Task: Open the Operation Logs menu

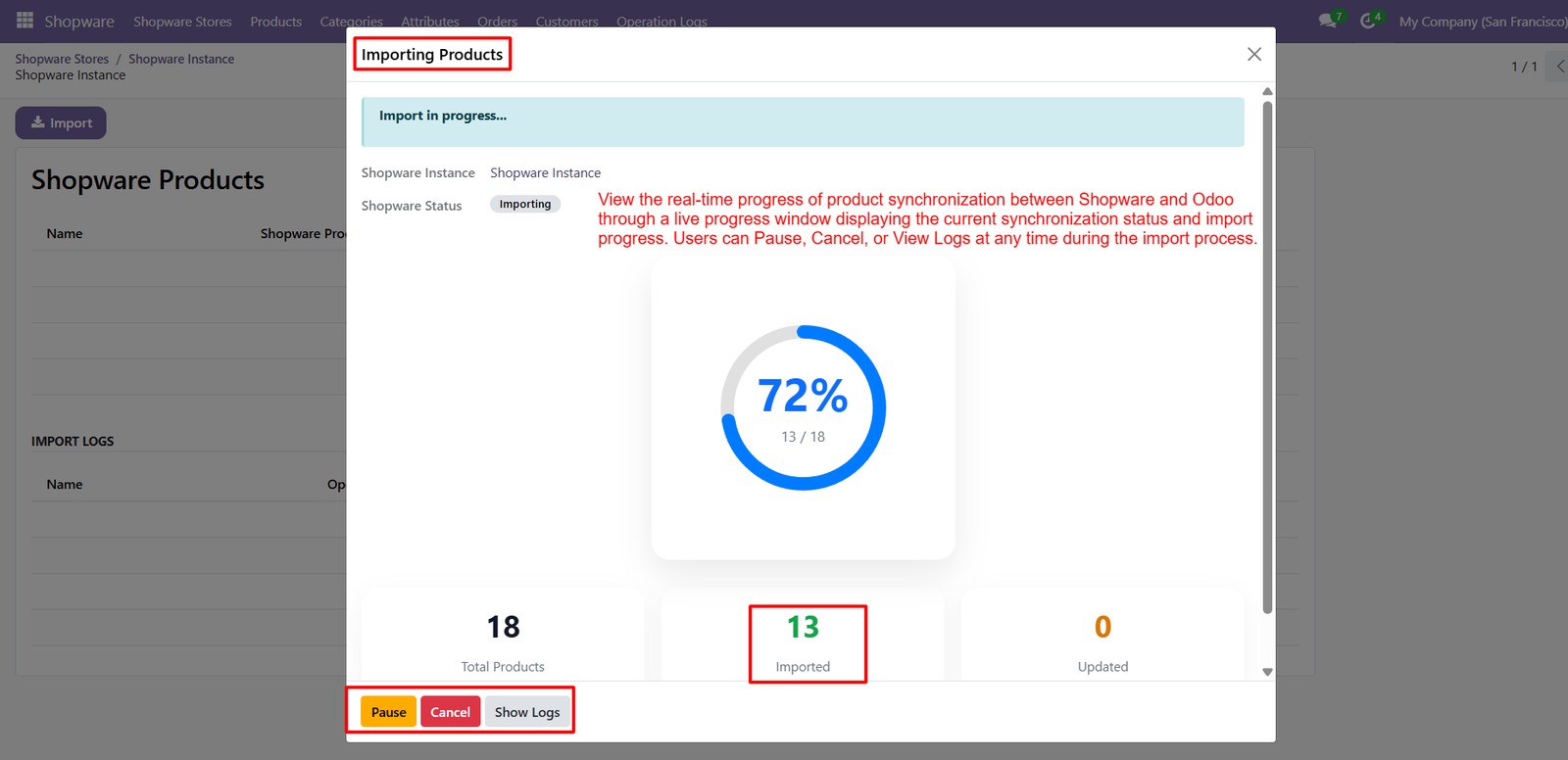Action: [661, 22]
